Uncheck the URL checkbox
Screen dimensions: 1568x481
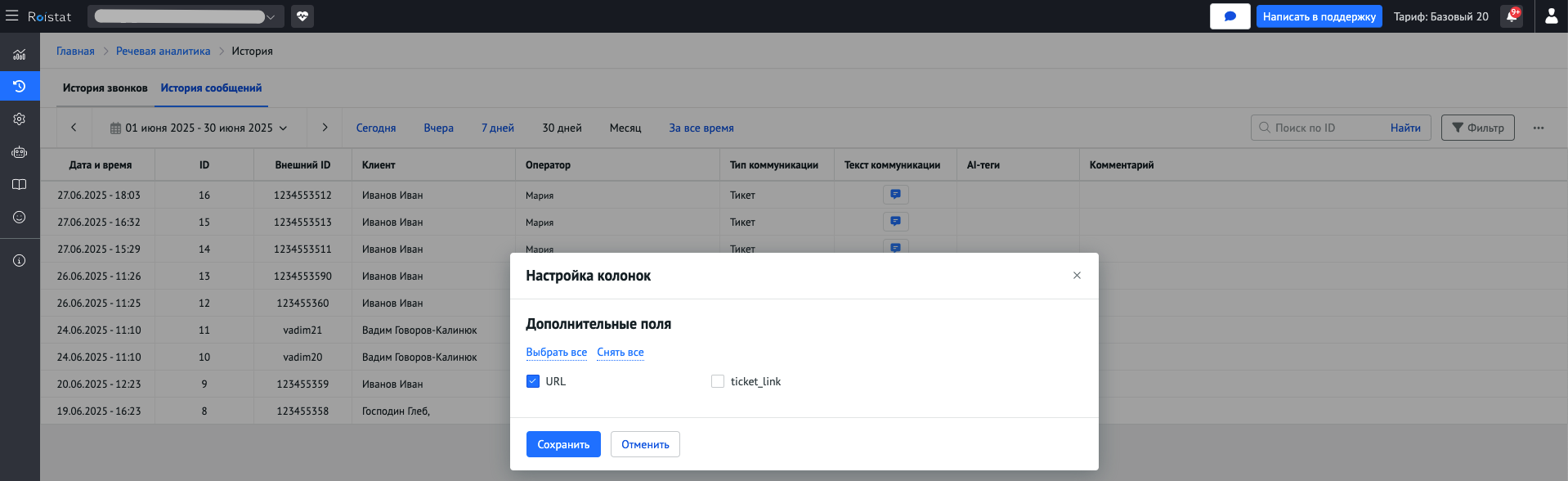click(x=533, y=381)
